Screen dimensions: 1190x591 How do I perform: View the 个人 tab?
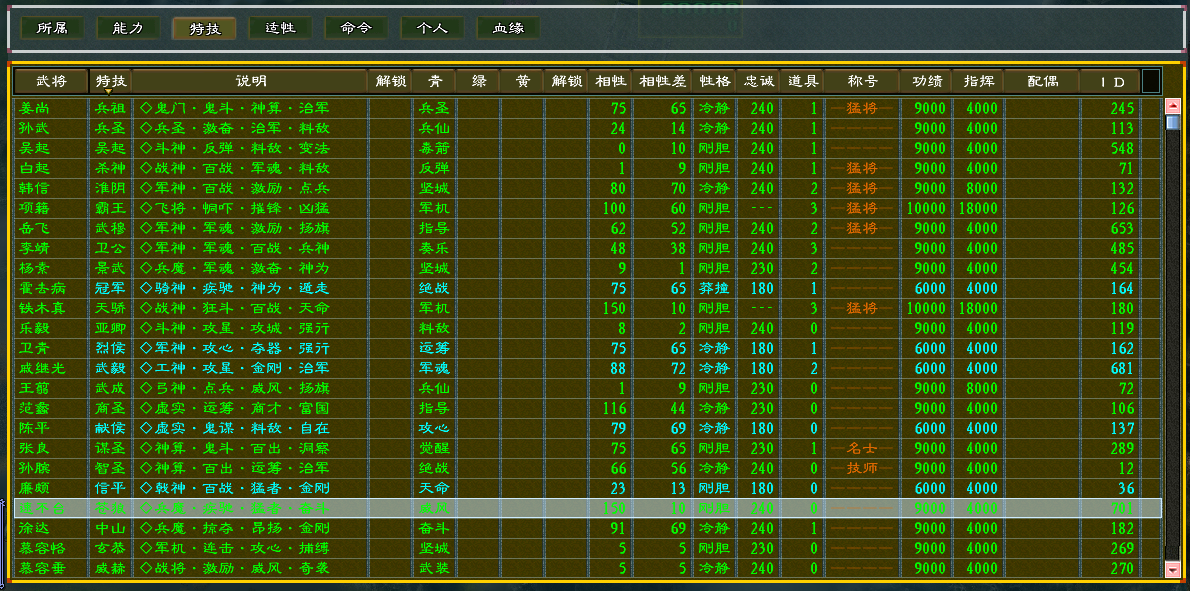(430, 28)
